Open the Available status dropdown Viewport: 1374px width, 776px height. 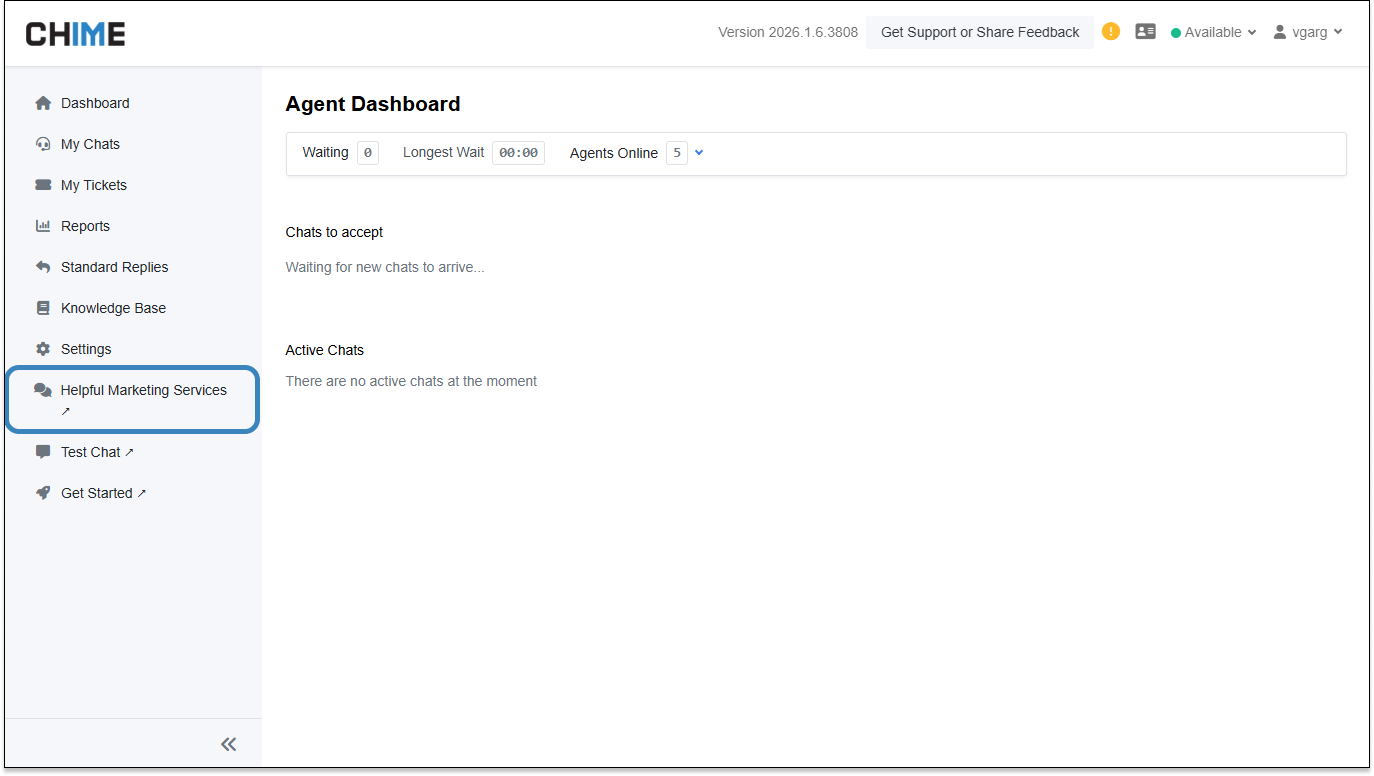click(1213, 32)
